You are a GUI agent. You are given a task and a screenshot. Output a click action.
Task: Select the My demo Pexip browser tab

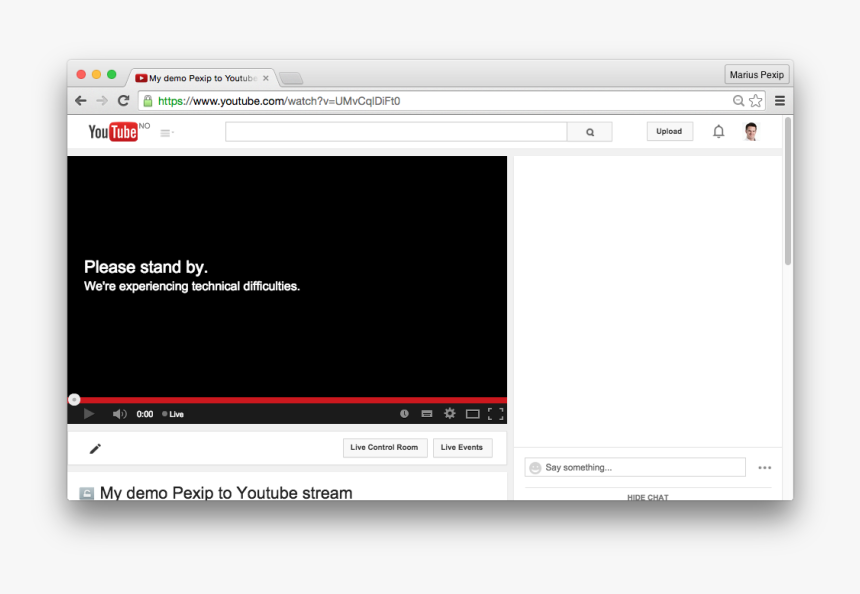point(202,78)
